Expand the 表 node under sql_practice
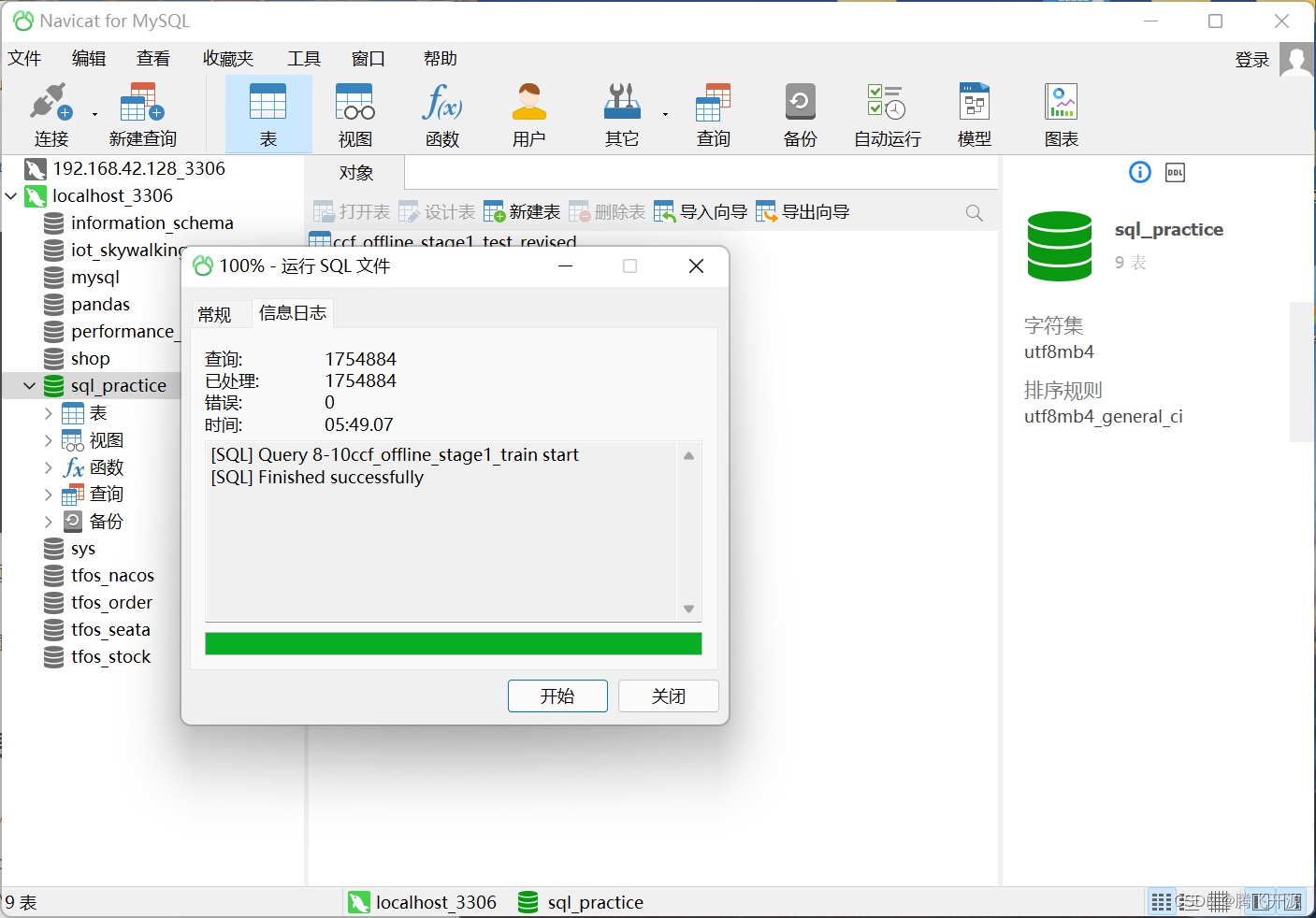 (48, 413)
